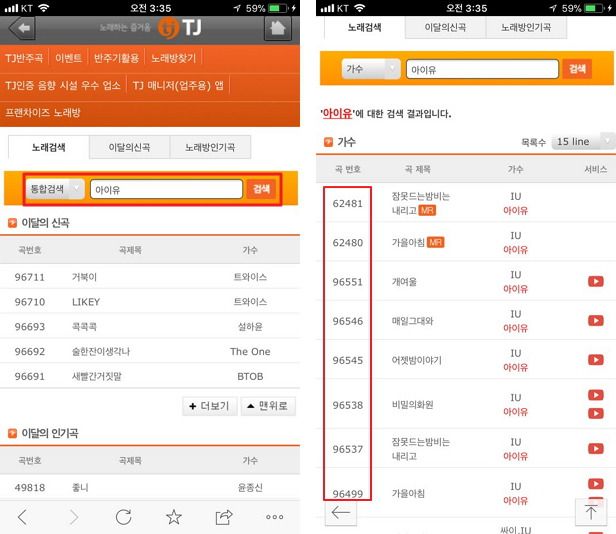Image resolution: width=616 pixels, height=534 pixels.
Task: Open 통합검색 search-type dropdown
Action: [x=55, y=189]
